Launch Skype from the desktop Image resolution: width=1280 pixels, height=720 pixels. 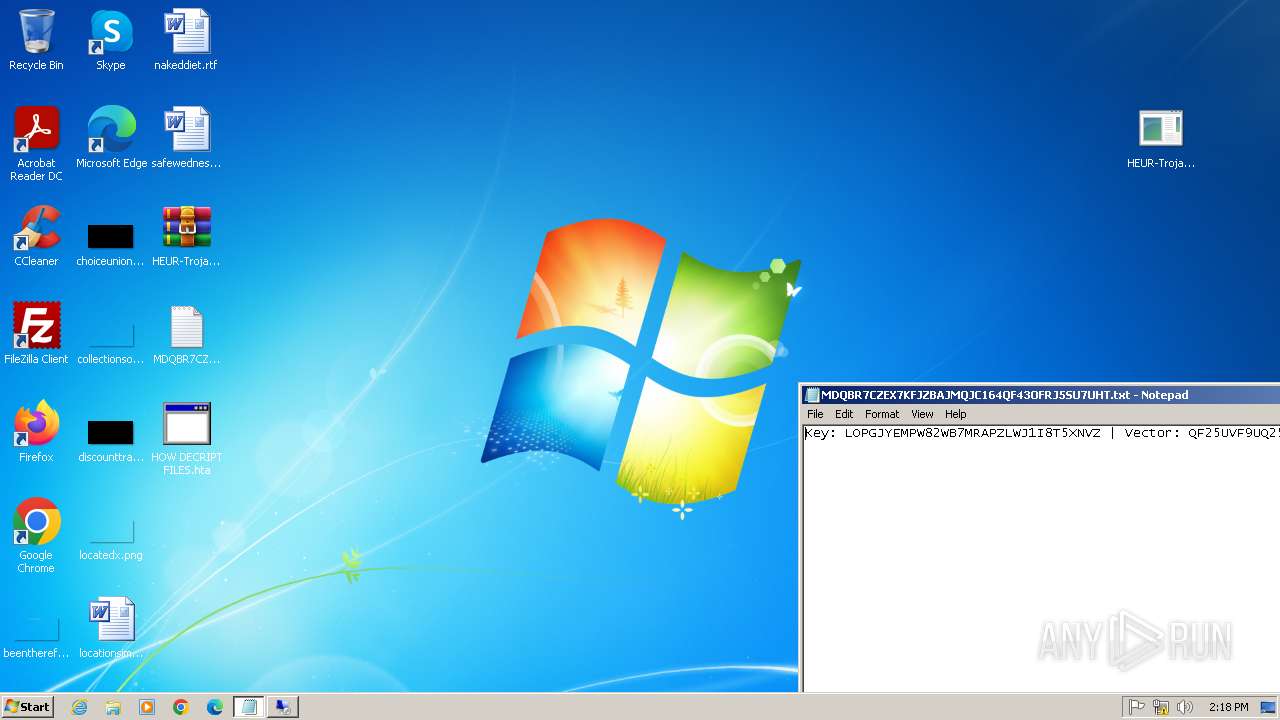[111, 40]
